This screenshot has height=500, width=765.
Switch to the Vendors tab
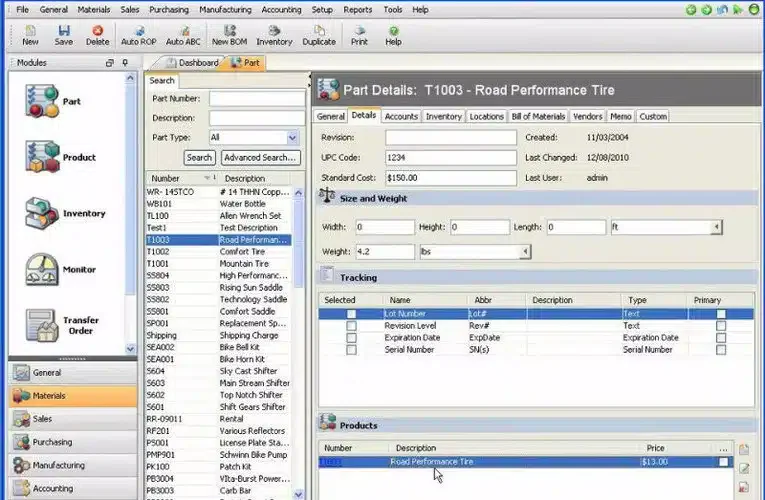click(x=587, y=117)
